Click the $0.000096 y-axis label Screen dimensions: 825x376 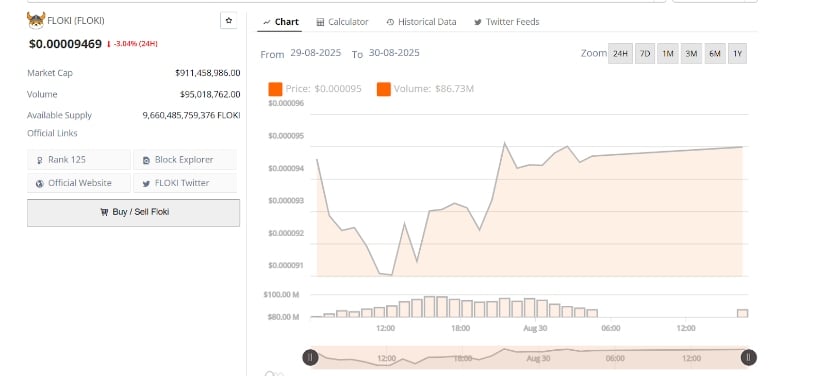coord(286,103)
